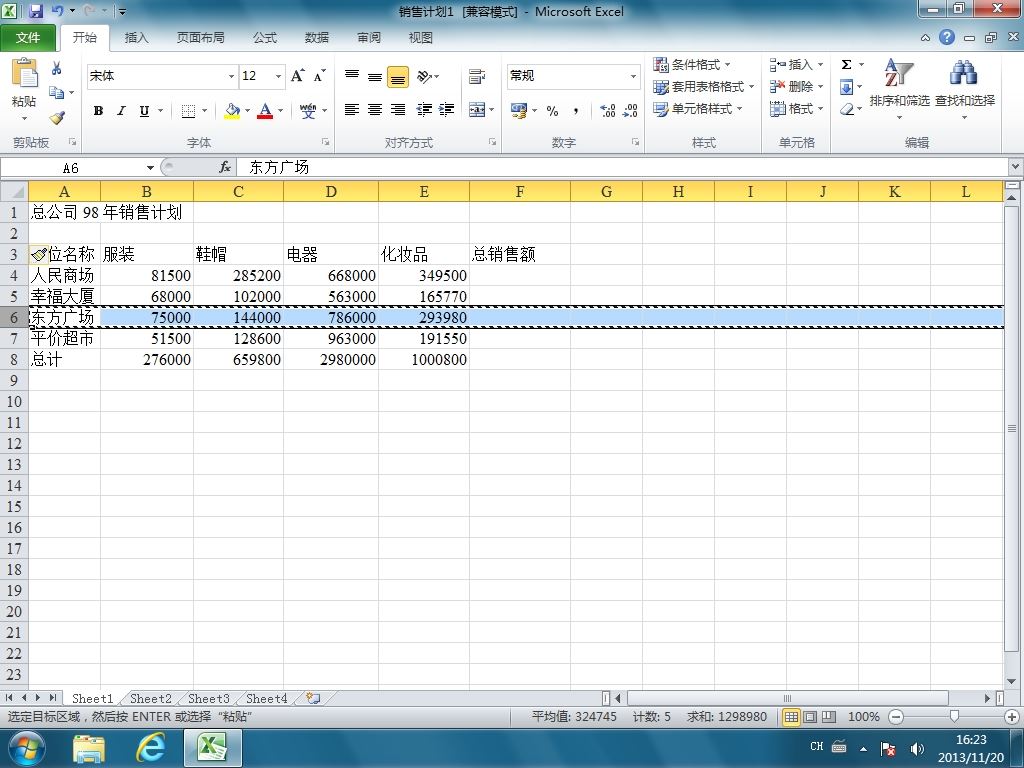Click the formula bar showing 东方广场
1024x768 pixels.
click(622, 168)
